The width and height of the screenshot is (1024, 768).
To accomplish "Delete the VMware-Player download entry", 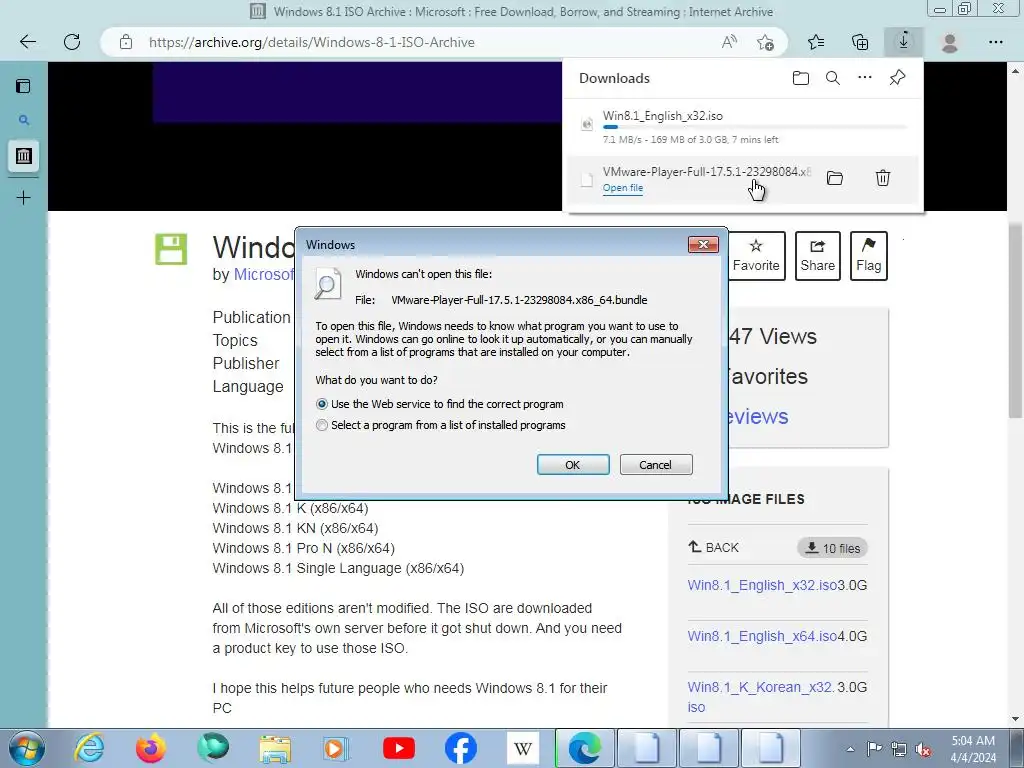I will pos(882,178).
